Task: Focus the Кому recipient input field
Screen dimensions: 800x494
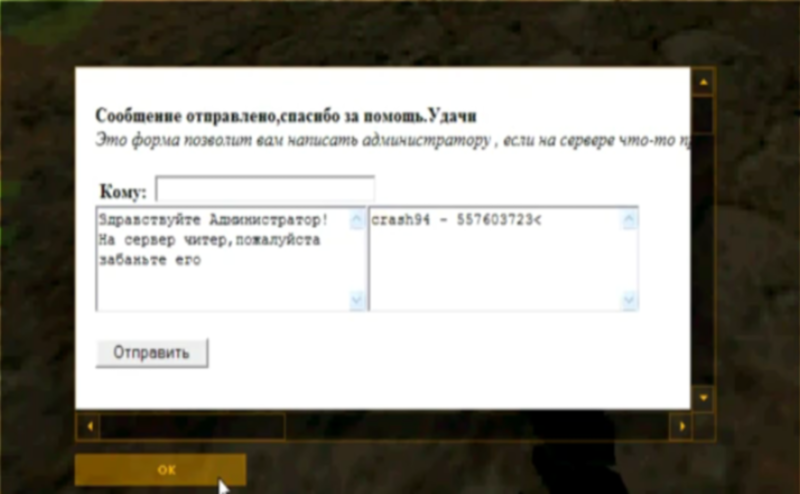Action: point(265,190)
